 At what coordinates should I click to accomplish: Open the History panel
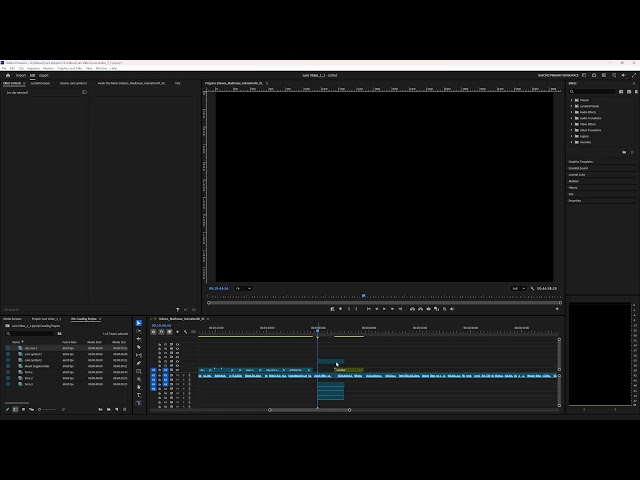pos(573,188)
